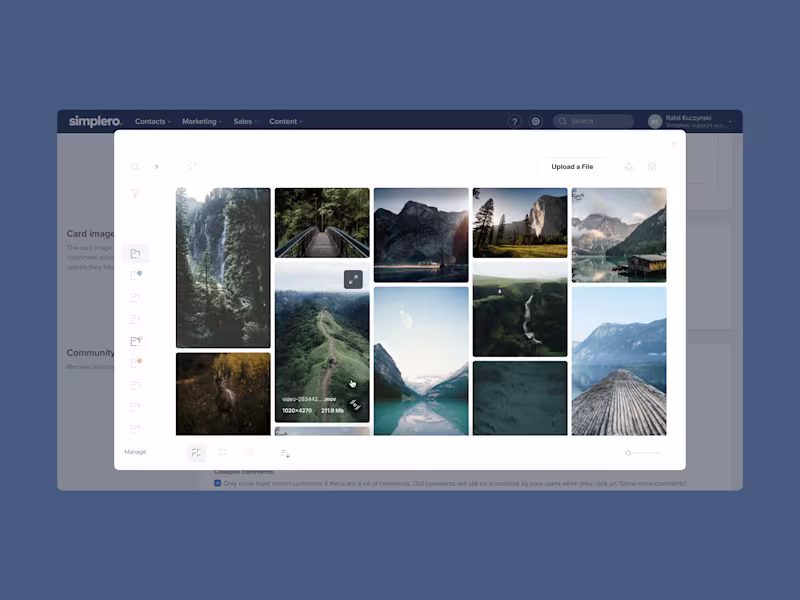This screenshot has height=600, width=800.
Task: Select the highlighted folder icon in sidebar
Action: point(135,254)
